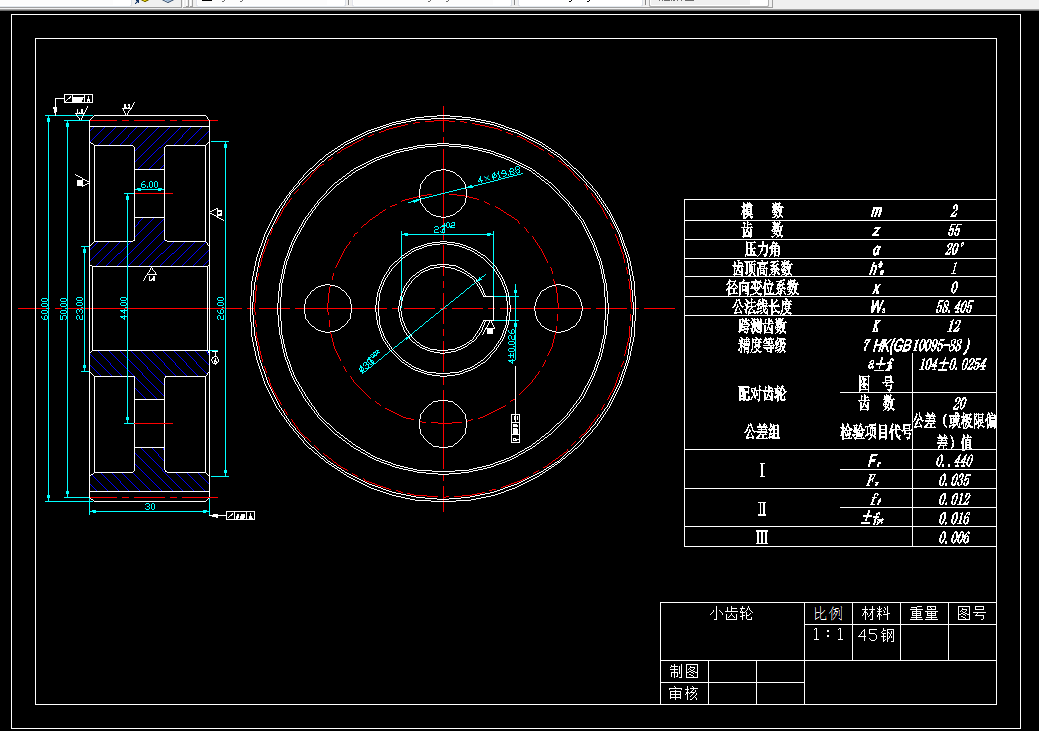Select the 检验项目代号 header
The width and height of the screenshot is (1039, 731).
(x=876, y=432)
